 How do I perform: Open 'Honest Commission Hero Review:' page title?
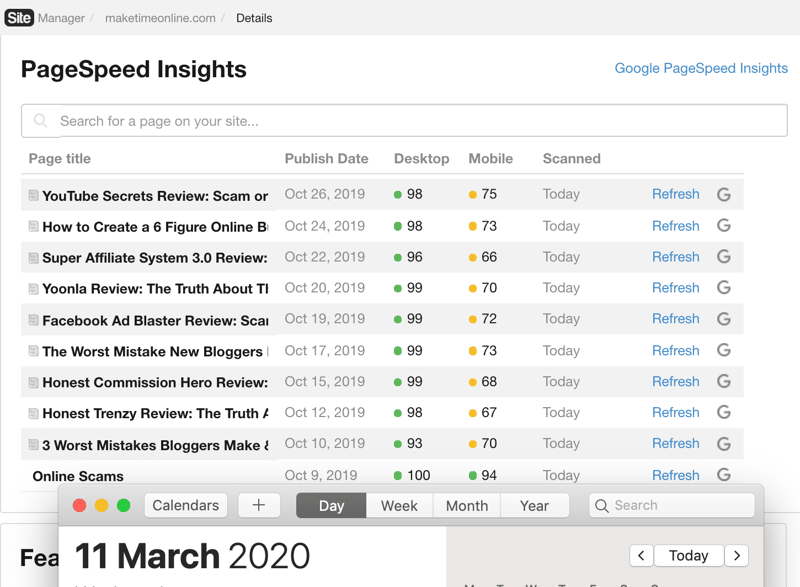click(x=155, y=382)
